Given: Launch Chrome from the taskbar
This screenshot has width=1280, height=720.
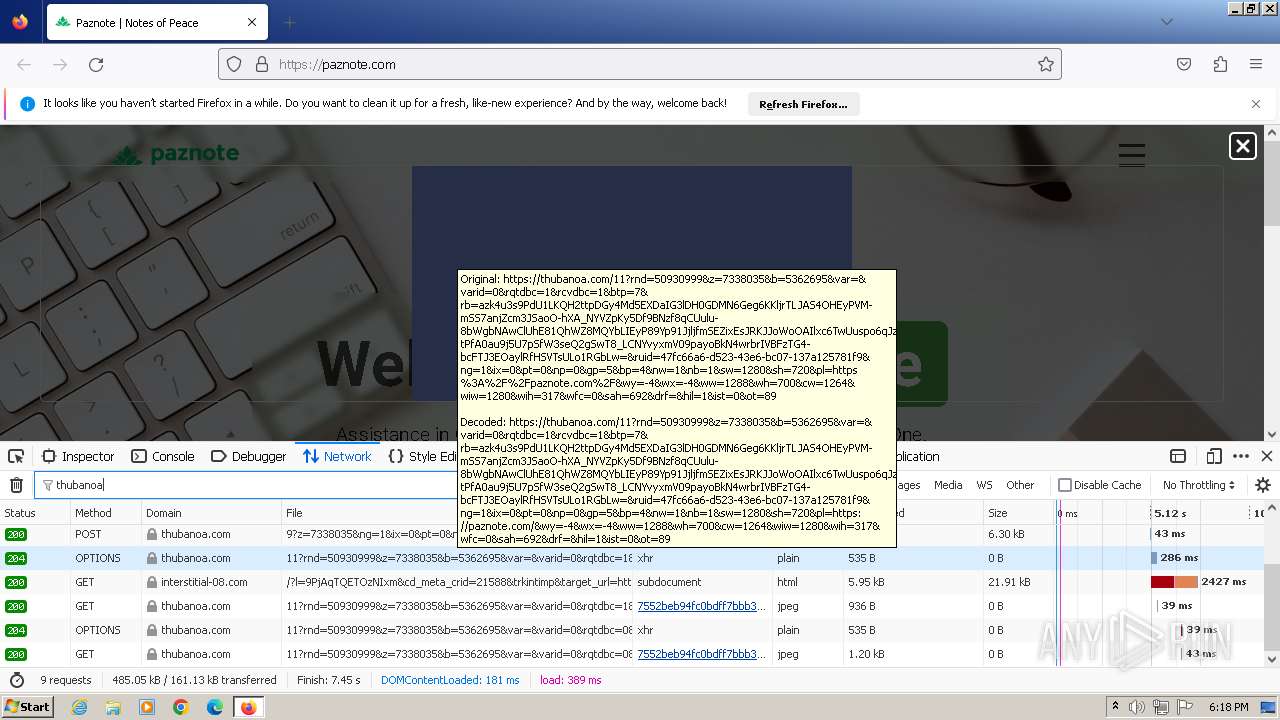Looking at the screenshot, I should (x=180, y=706).
